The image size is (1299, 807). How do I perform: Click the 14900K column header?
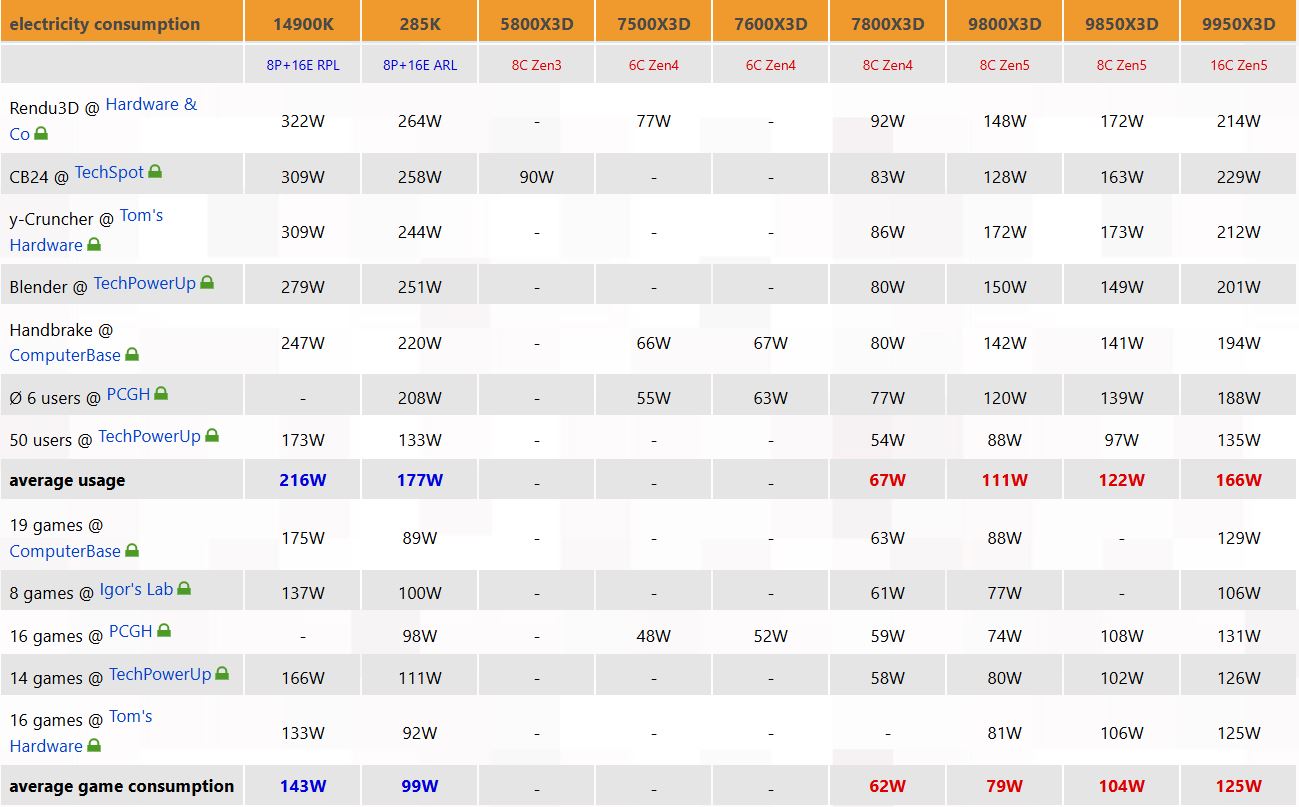tap(303, 24)
